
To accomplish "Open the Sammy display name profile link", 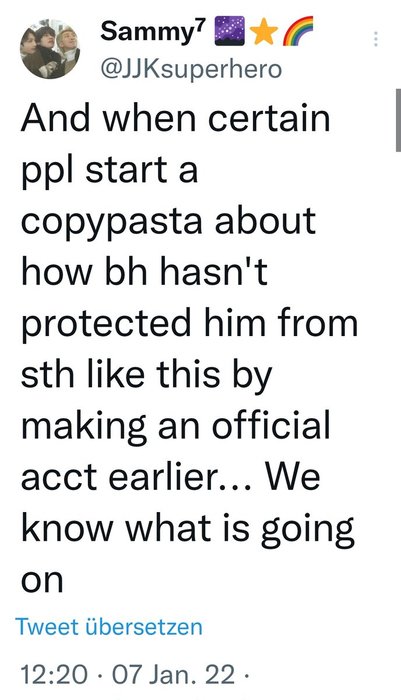I will point(152,31).
